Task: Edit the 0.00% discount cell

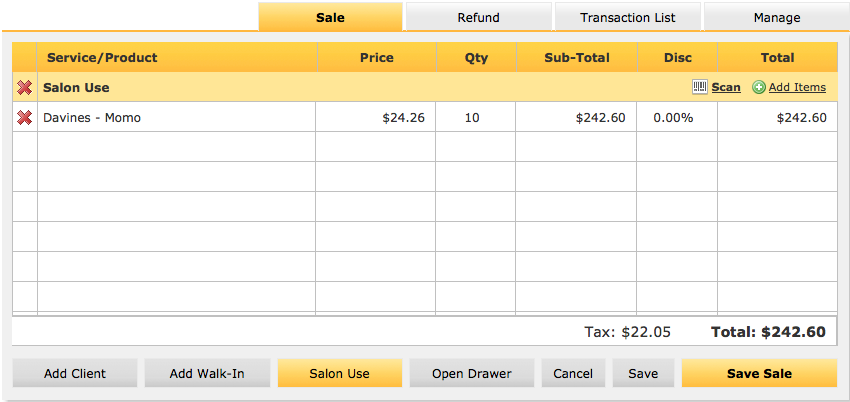Action: [x=677, y=117]
